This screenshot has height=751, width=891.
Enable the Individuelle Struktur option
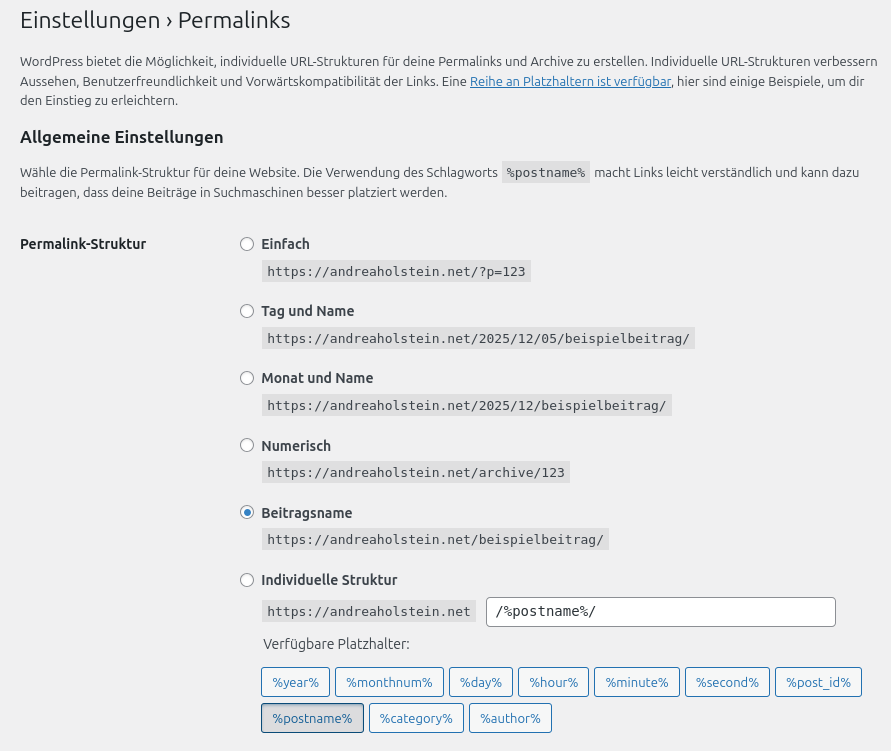point(247,580)
